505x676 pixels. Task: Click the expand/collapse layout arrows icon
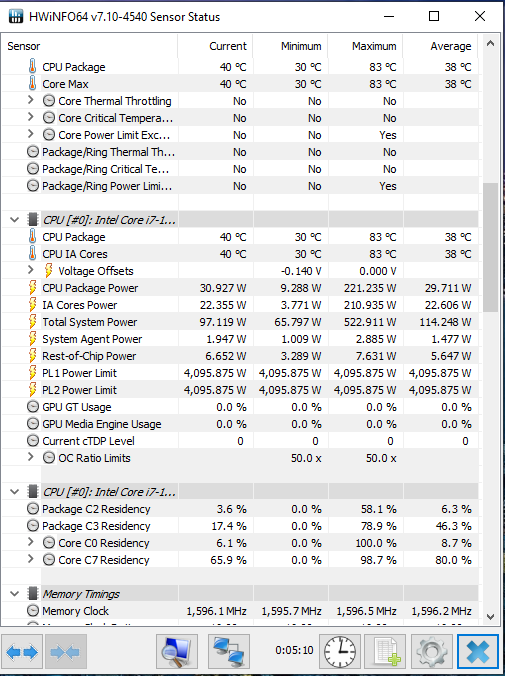[x=22, y=651]
